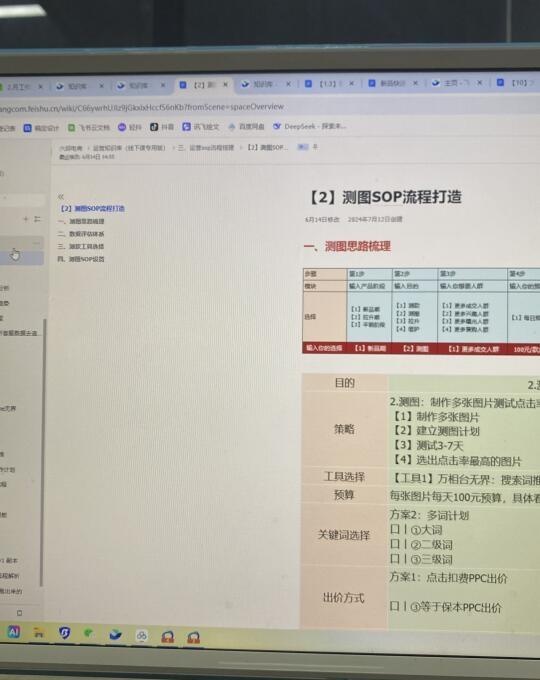Tick the ③三级词 checkbox
This screenshot has width=540, height=680.
point(395,559)
